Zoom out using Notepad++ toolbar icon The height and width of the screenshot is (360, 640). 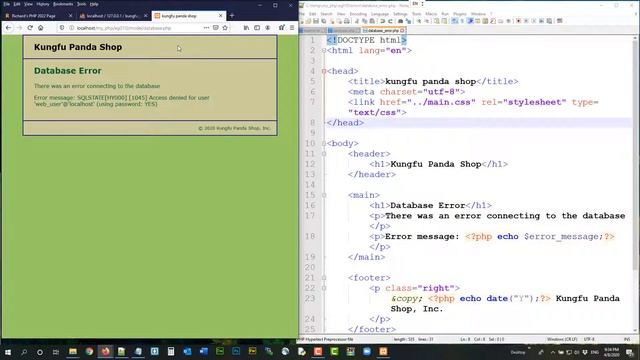pos(427,21)
